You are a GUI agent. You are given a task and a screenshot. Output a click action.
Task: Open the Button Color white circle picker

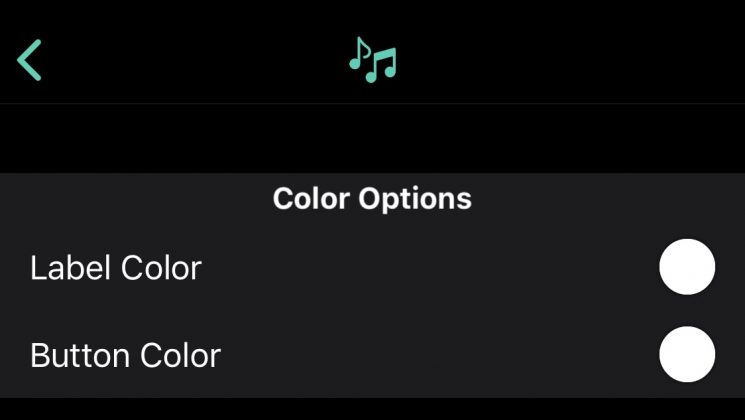click(687, 354)
